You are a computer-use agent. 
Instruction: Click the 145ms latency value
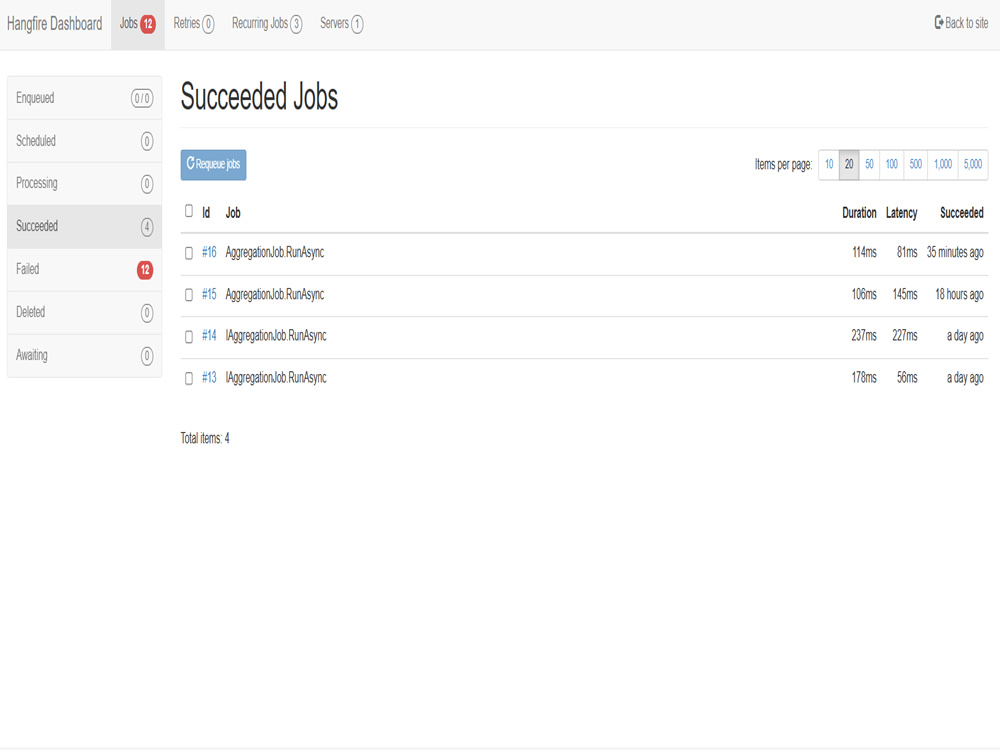pos(904,295)
